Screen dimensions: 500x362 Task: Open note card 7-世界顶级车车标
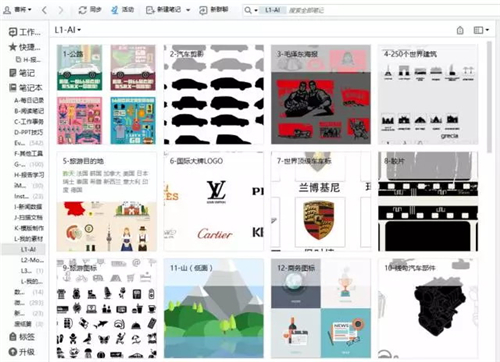(321, 201)
